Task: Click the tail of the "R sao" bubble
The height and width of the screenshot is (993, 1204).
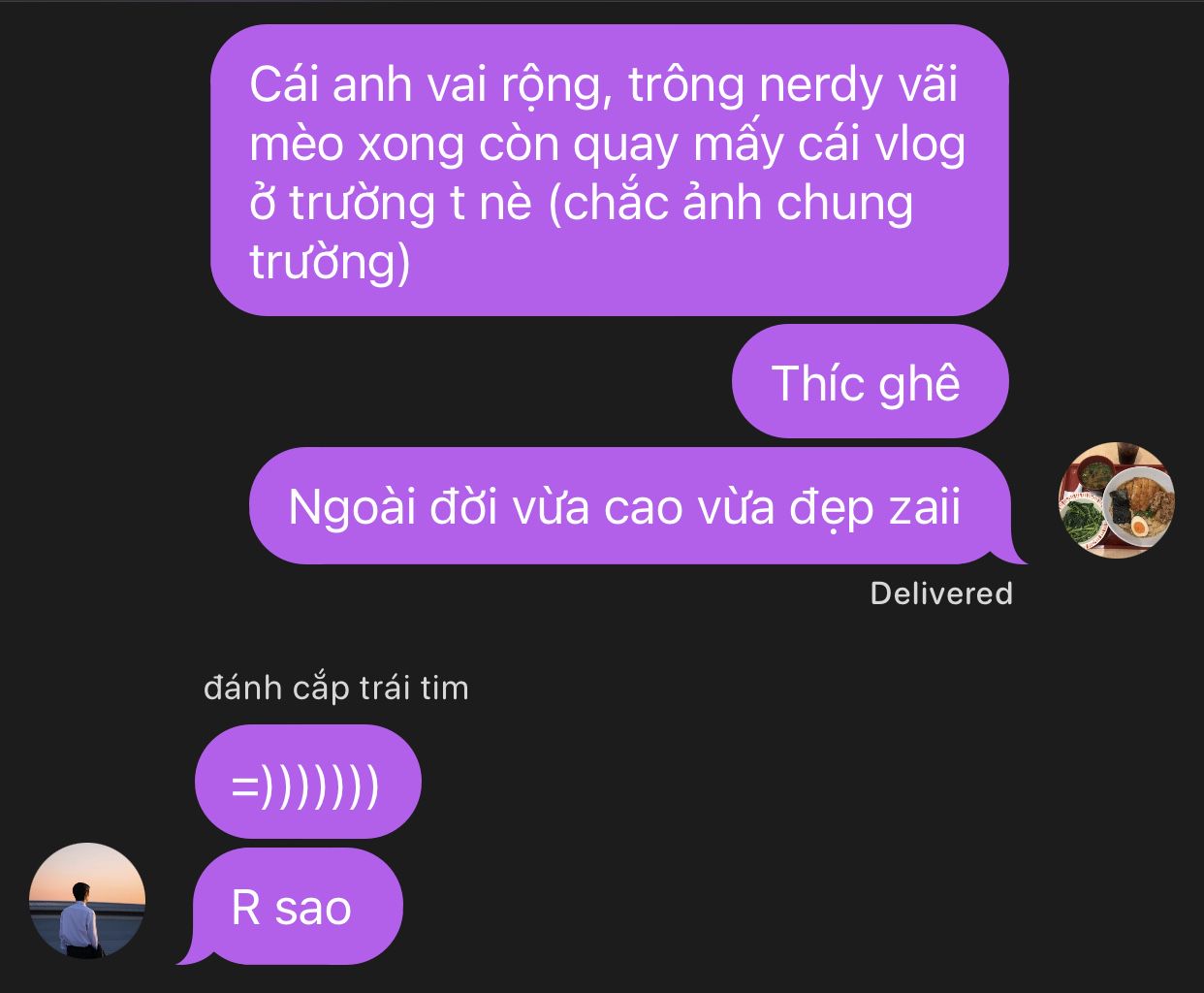Action: tap(189, 954)
